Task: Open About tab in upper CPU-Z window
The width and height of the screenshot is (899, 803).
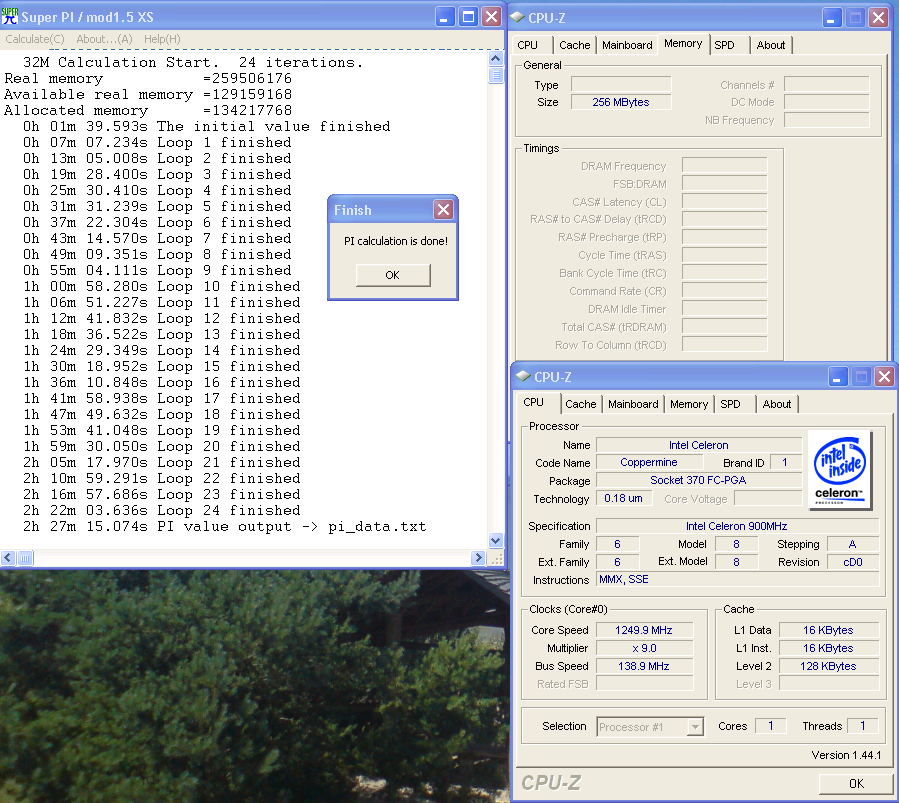Action: [x=771, y=45]
